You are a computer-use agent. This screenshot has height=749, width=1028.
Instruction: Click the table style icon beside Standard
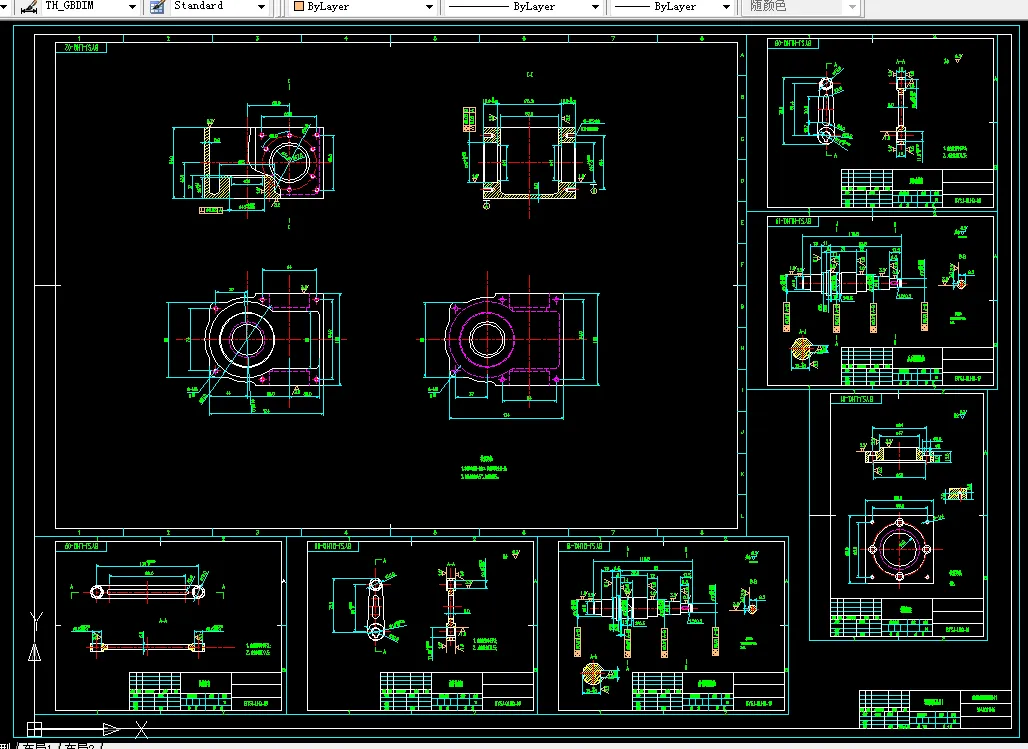157,7
